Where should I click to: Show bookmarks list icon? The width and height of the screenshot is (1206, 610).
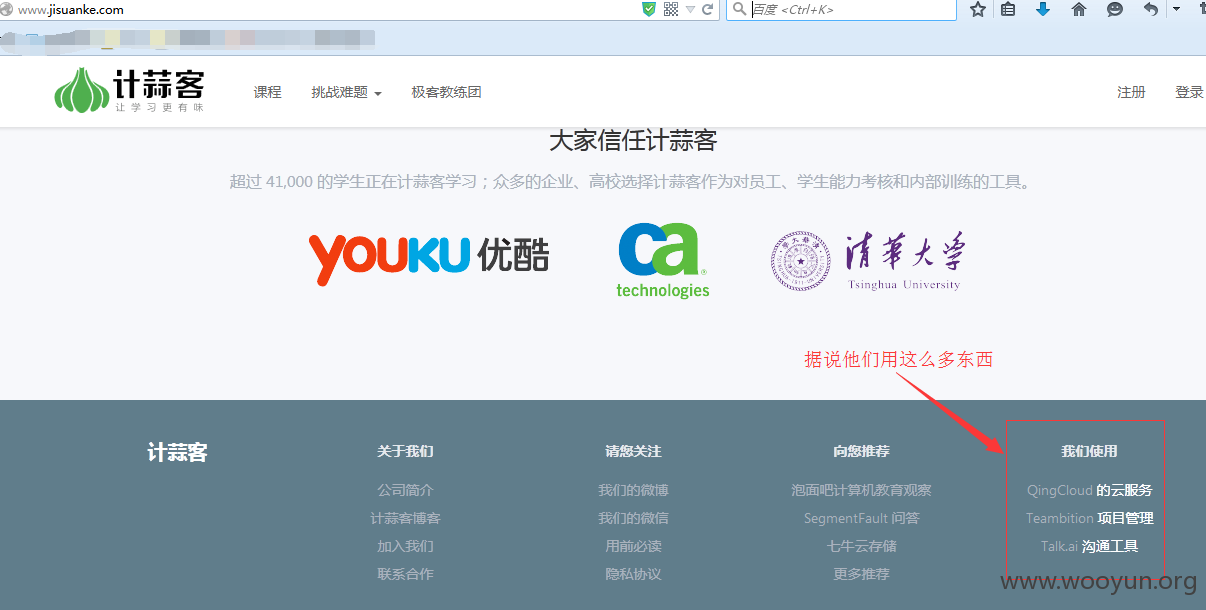(1008, 9)
